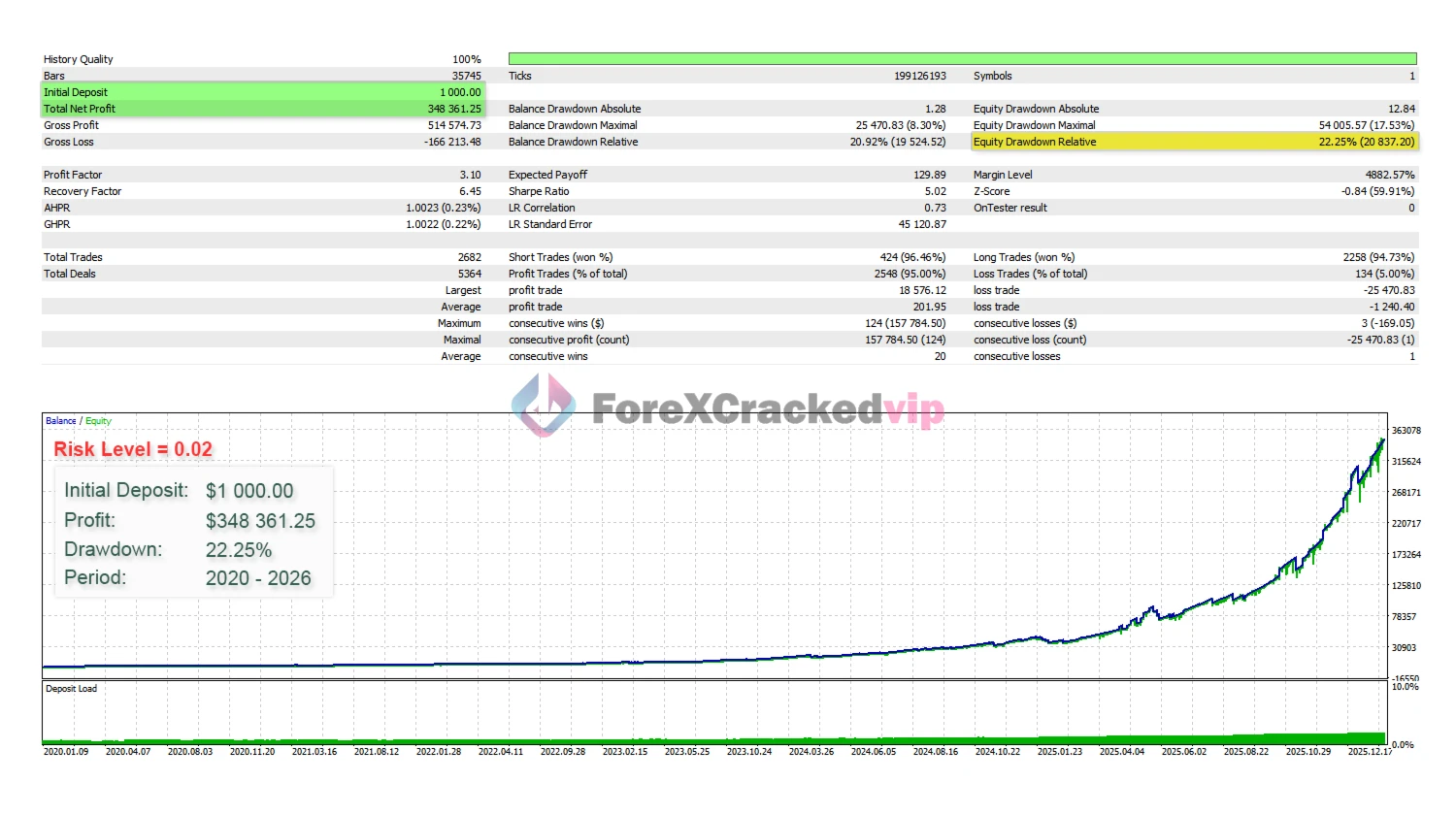Click the Gross Loss value -166 213.48
This screenshot has height=815, width=1456.
452,142
